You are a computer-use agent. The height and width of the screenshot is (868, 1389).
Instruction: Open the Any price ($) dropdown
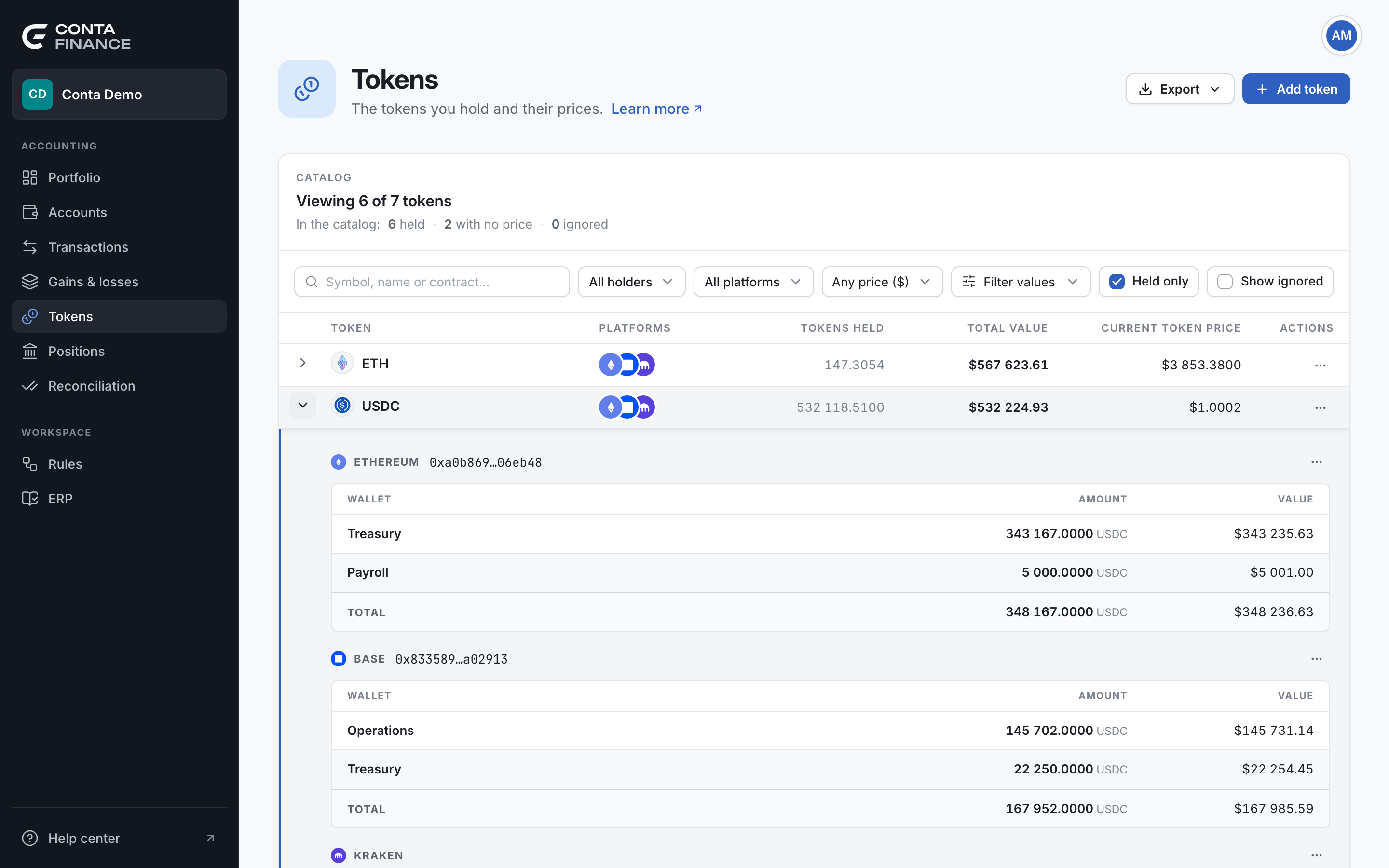(x=882, y=282)
